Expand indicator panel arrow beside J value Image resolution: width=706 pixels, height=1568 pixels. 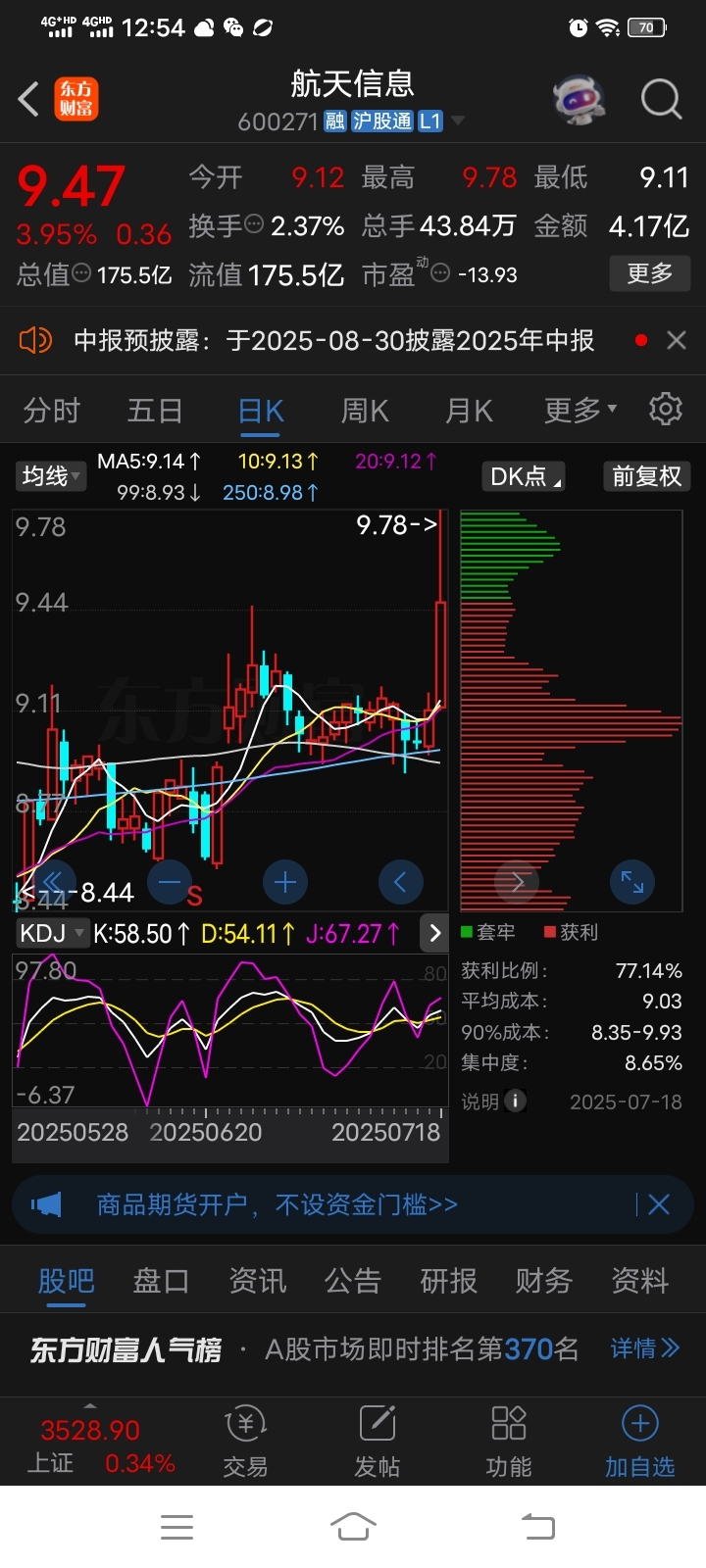click(x=434, y=933)
